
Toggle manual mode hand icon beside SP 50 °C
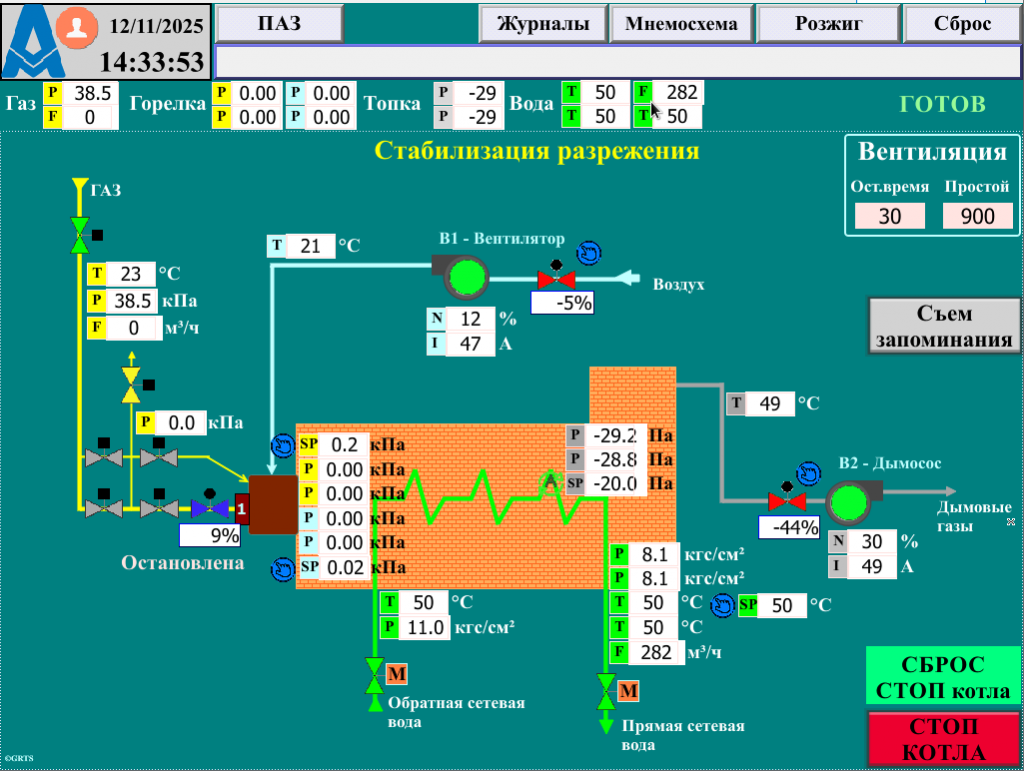(723, 605)
